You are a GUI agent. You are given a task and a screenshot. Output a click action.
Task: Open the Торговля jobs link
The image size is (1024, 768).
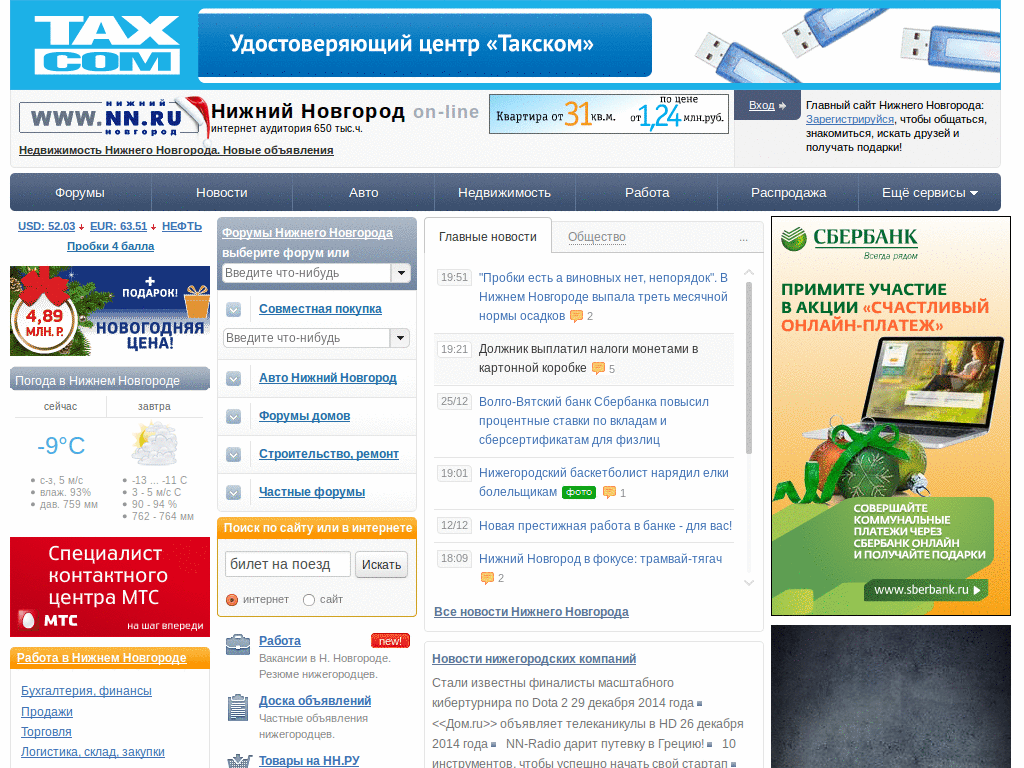click(x=46, y=732)
